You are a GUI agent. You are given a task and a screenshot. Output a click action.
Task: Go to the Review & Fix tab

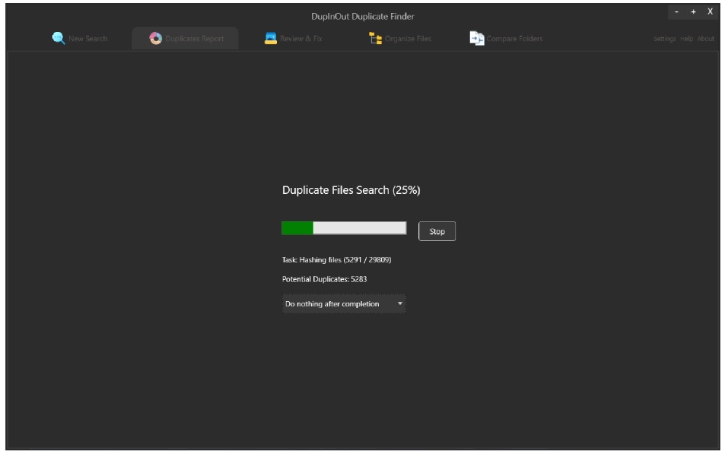click(293, 38)
